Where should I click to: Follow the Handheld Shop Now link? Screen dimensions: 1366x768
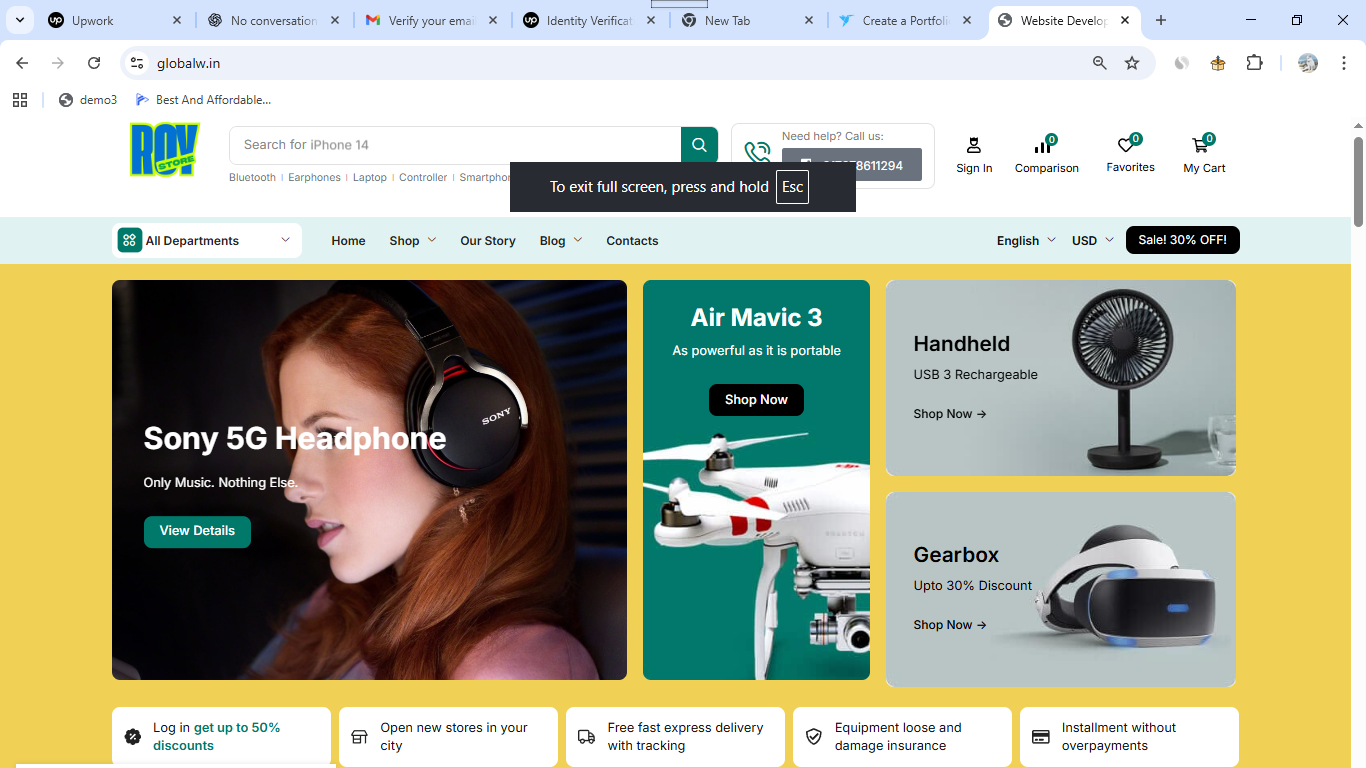click(x=949, y=414)
